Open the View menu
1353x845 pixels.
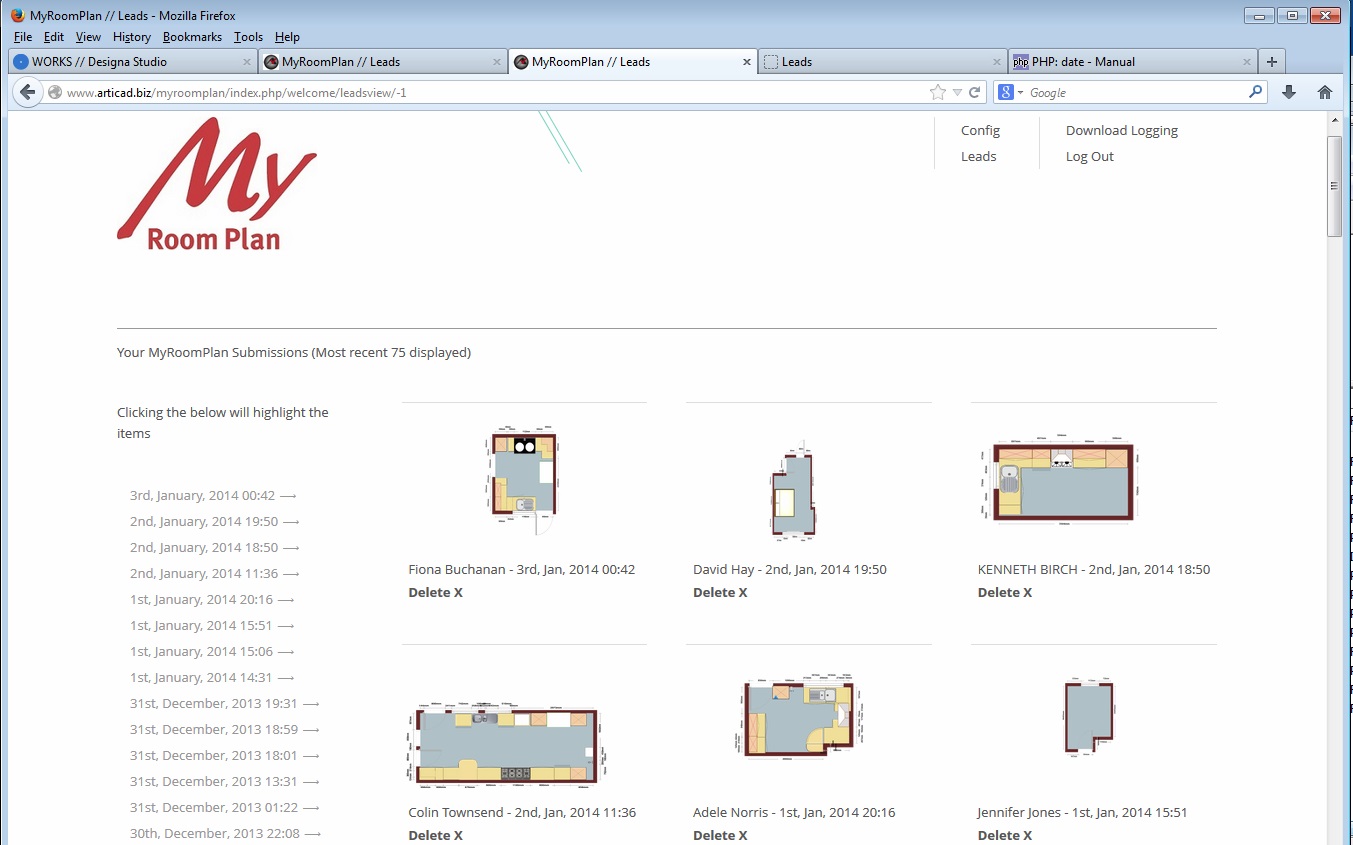(x=88, y=37)
